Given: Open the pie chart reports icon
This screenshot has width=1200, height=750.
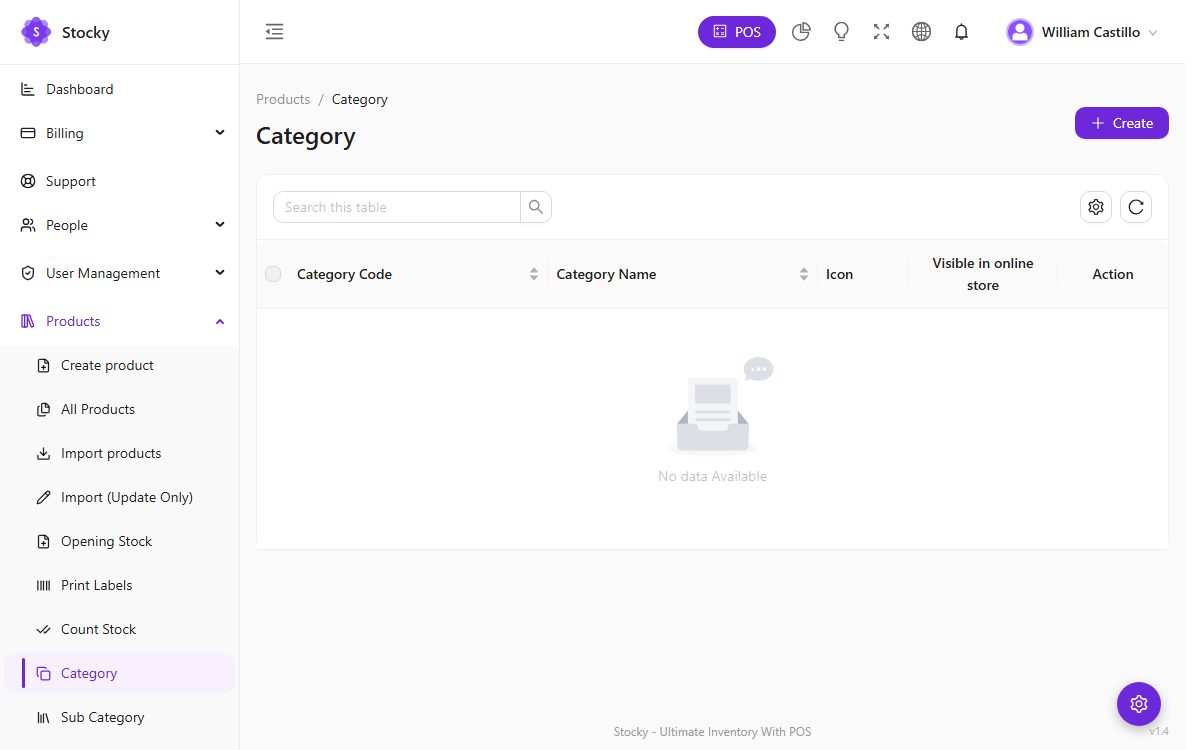Looking at the screenshot, I should (x=801, y=32).
